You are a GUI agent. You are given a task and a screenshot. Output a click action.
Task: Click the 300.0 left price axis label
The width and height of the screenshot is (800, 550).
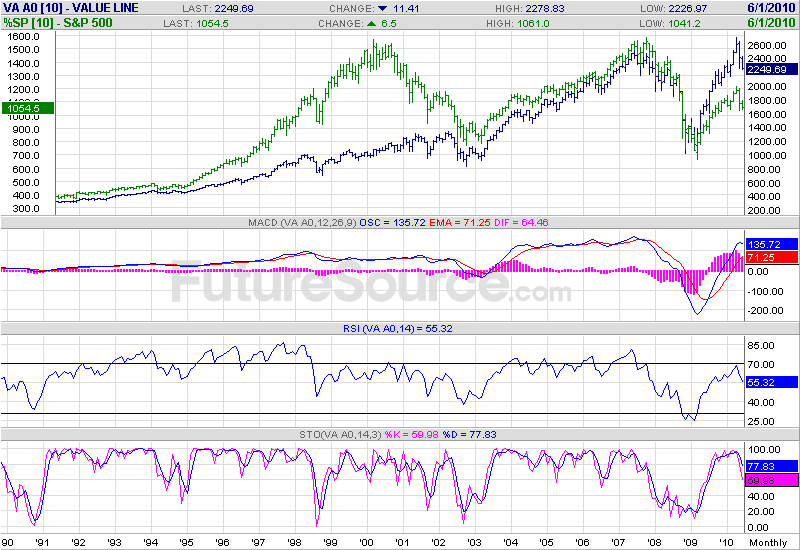26,208
